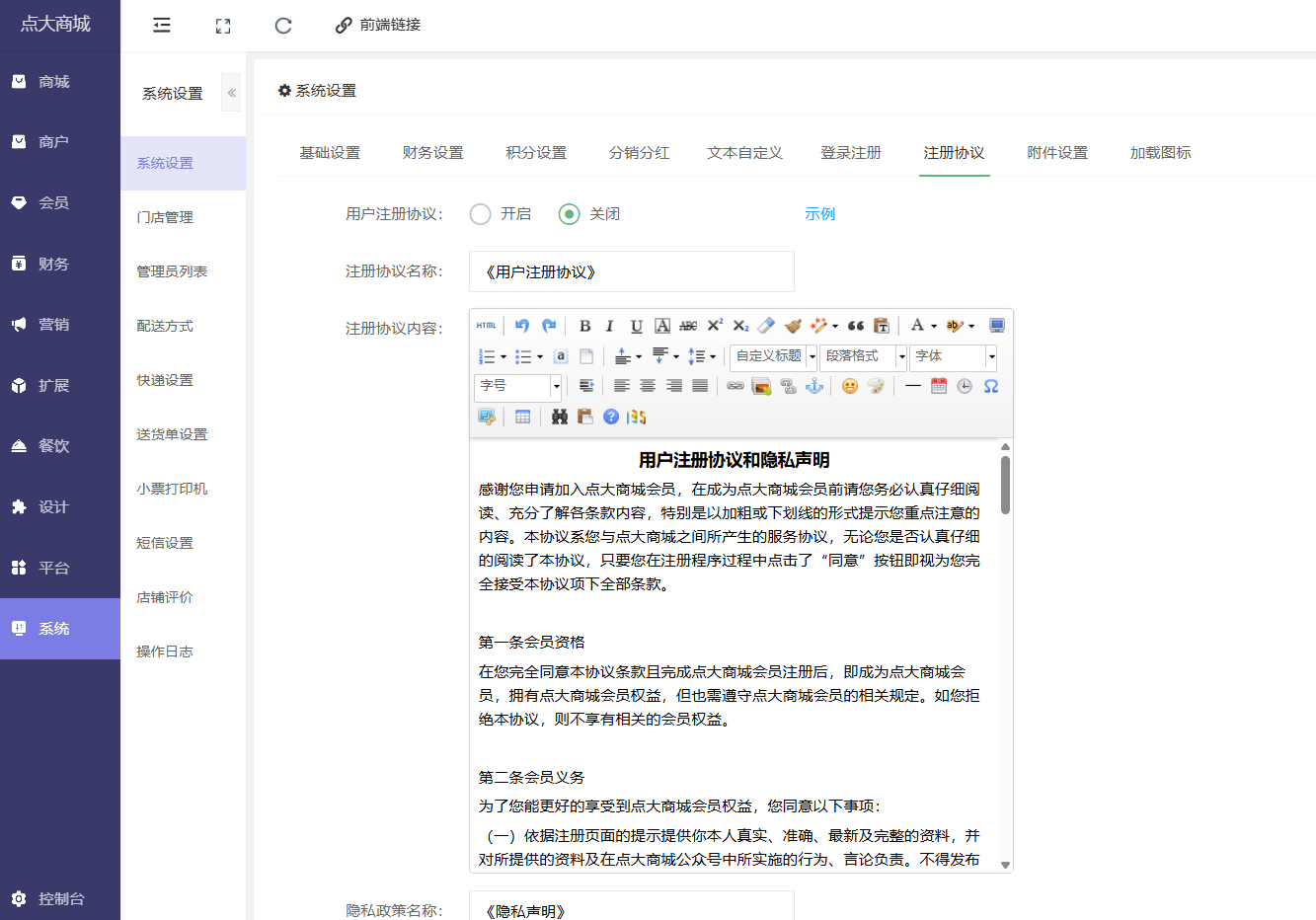Screen dimensions: 1316x920
Task: Click the 注册协议名称 input field
Action: tap(631, 271)
